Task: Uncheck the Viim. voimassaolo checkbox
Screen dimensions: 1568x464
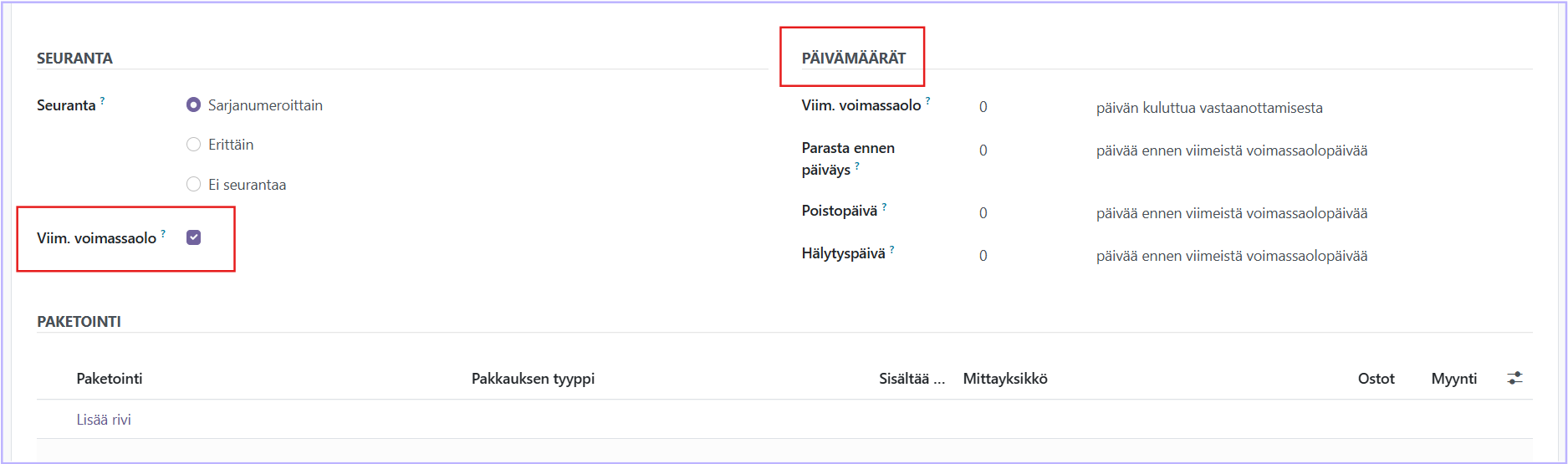Action: tap(194, 237)
